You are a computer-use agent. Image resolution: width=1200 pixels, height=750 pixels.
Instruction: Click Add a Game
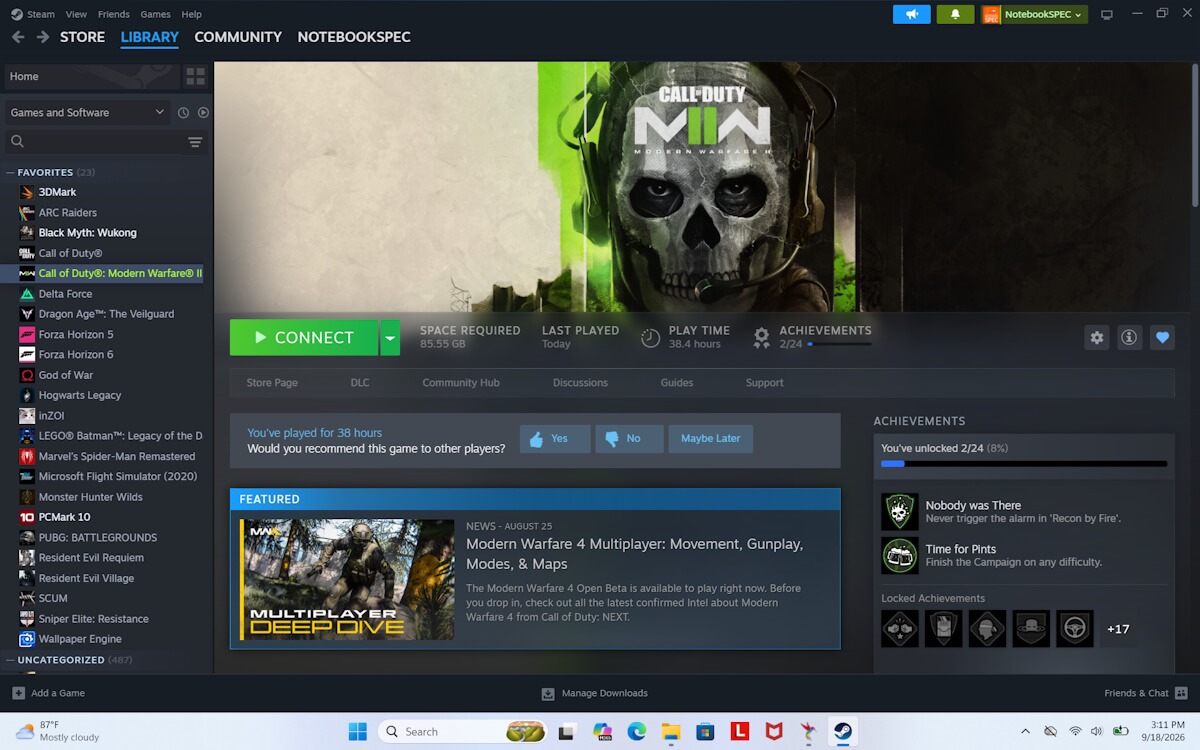48,693
